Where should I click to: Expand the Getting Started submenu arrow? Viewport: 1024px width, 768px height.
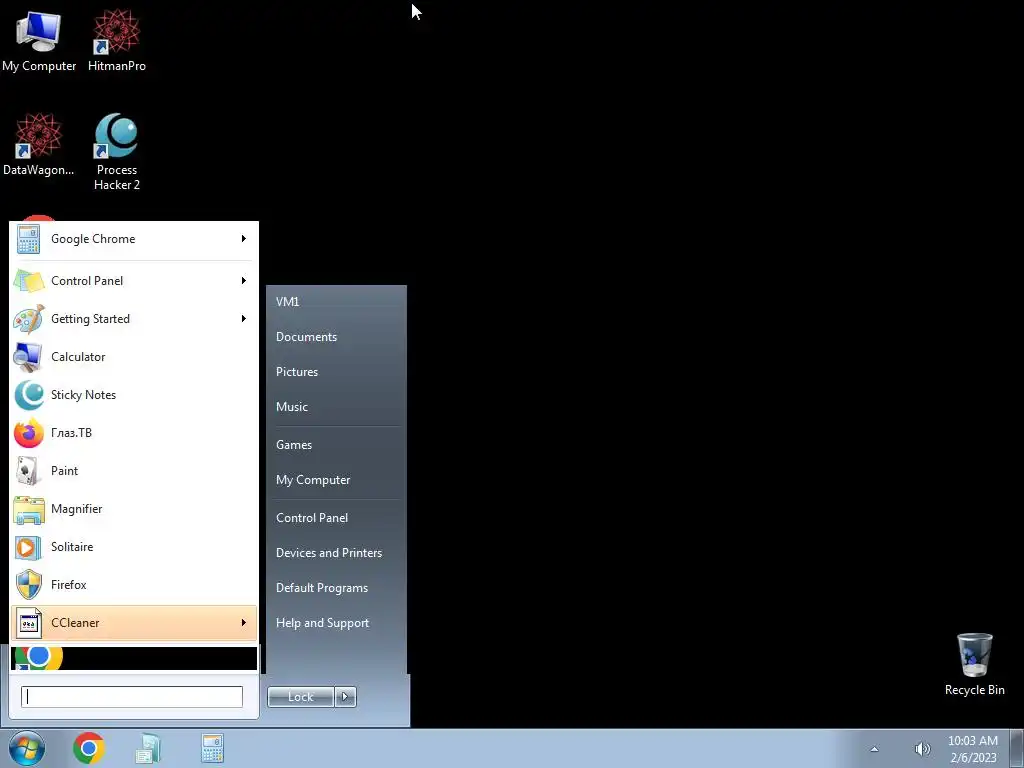coord(244,319)
